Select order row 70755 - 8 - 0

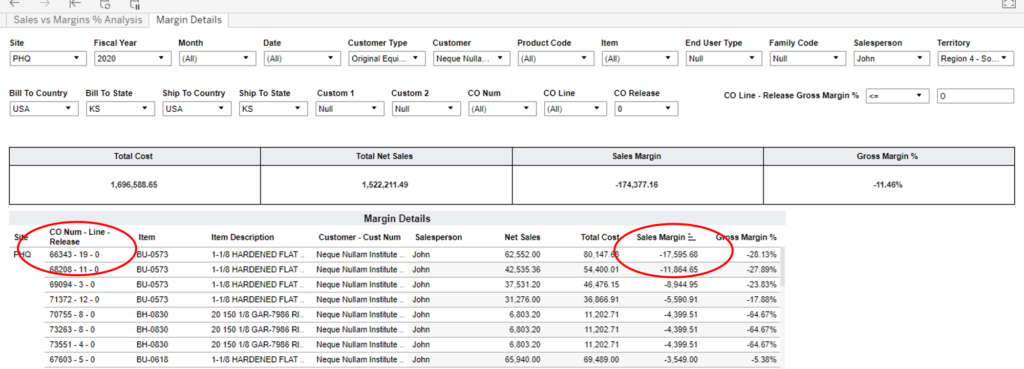(x=72, y=314)
